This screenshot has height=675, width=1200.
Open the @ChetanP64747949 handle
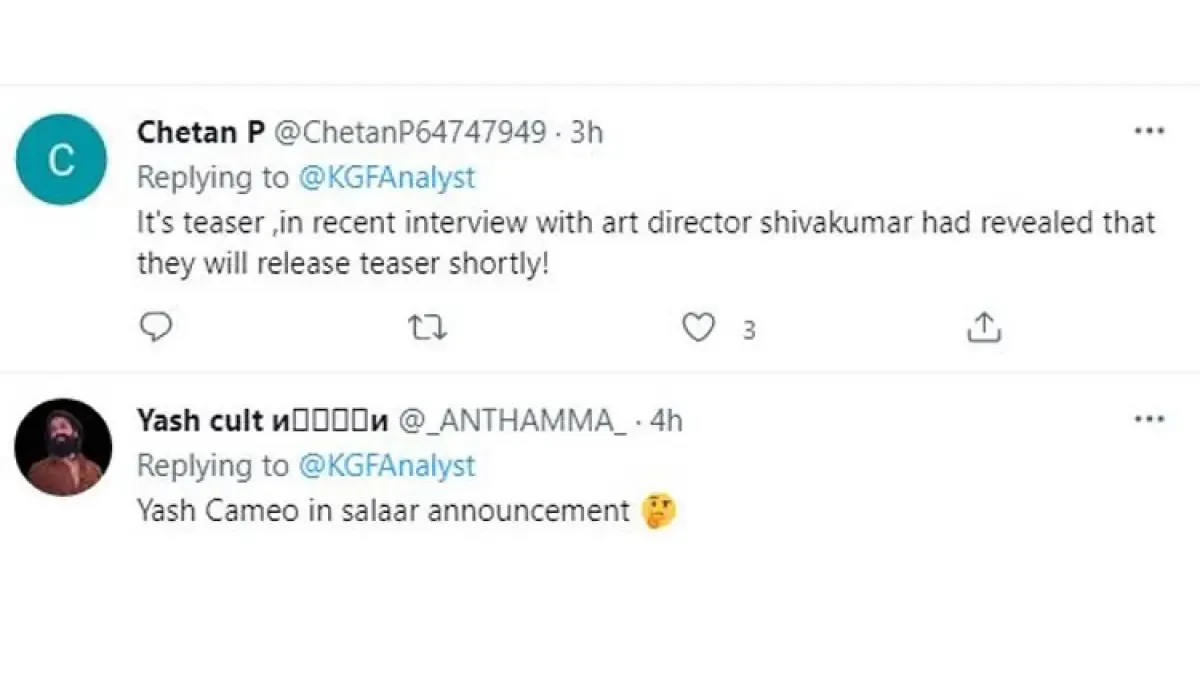(x=410, y=132)
